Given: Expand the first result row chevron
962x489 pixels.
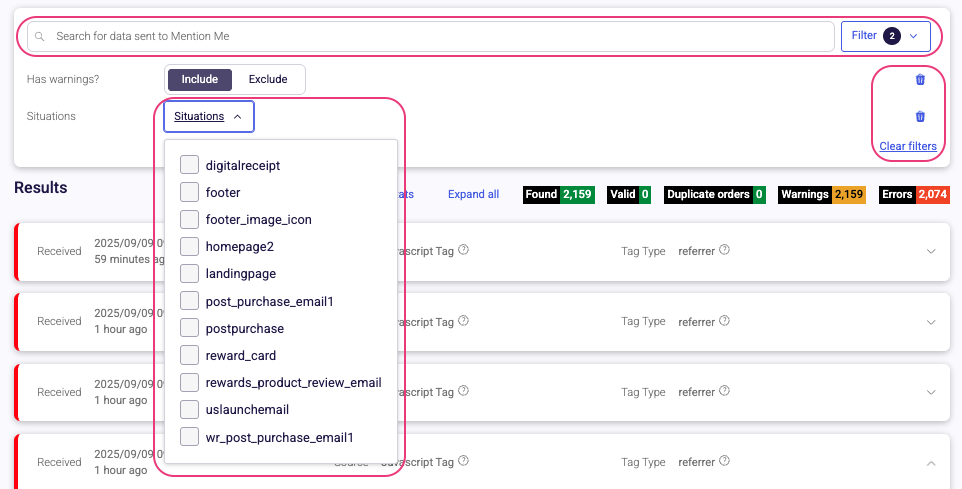Looking at the screenshot, I should (x=931, y=251).
